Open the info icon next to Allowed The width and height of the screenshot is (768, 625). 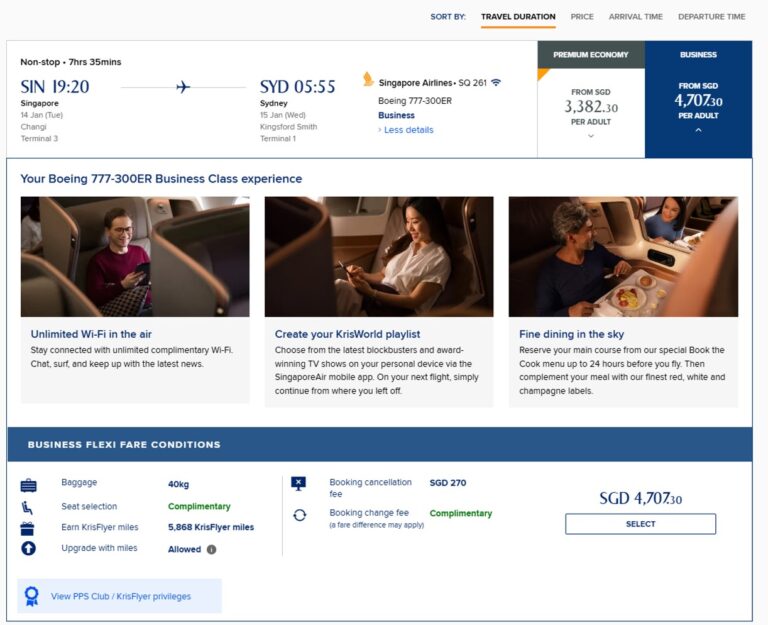point(211,549)
